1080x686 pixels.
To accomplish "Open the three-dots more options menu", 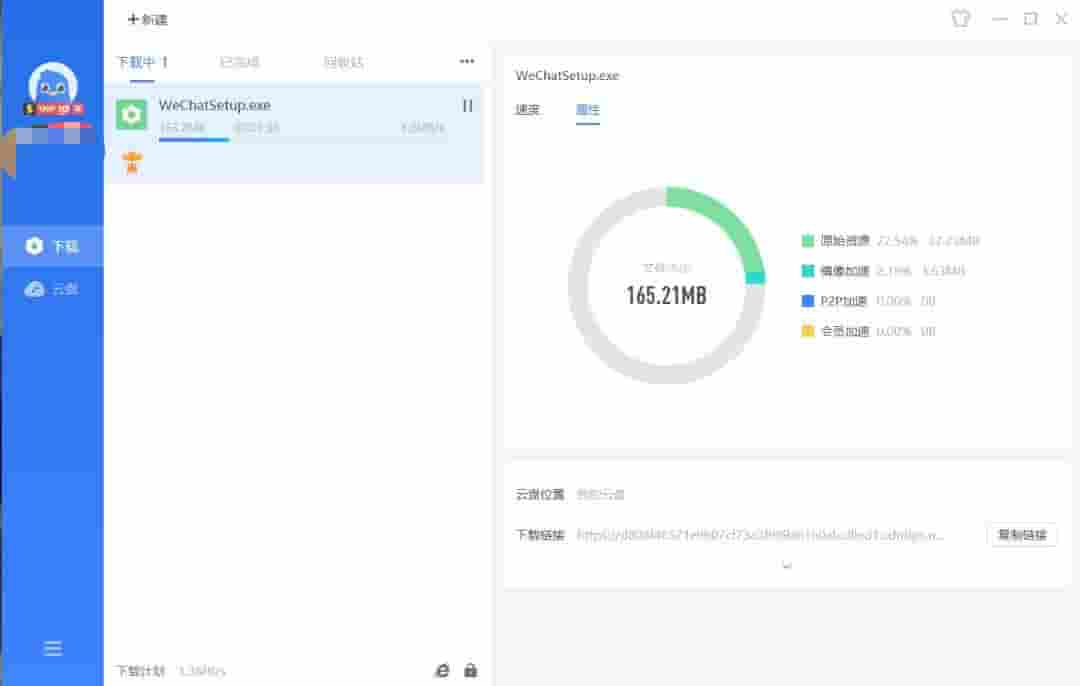I will coord(466,61).
